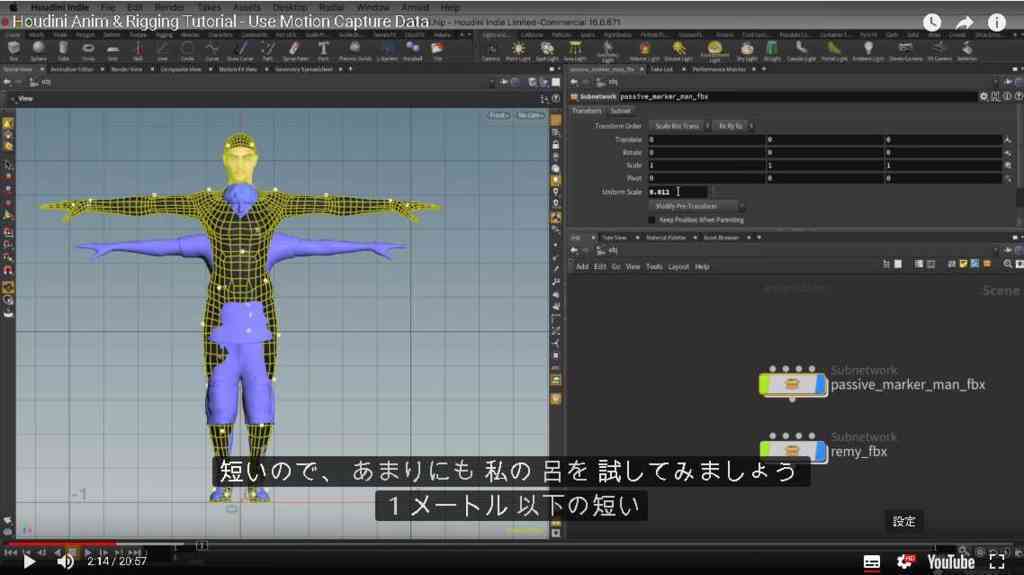Image resolution: width=1024 pixels, height=575 pixels.
Task: Select the Platonic Solids shelf tool
Action: point(355,50)
